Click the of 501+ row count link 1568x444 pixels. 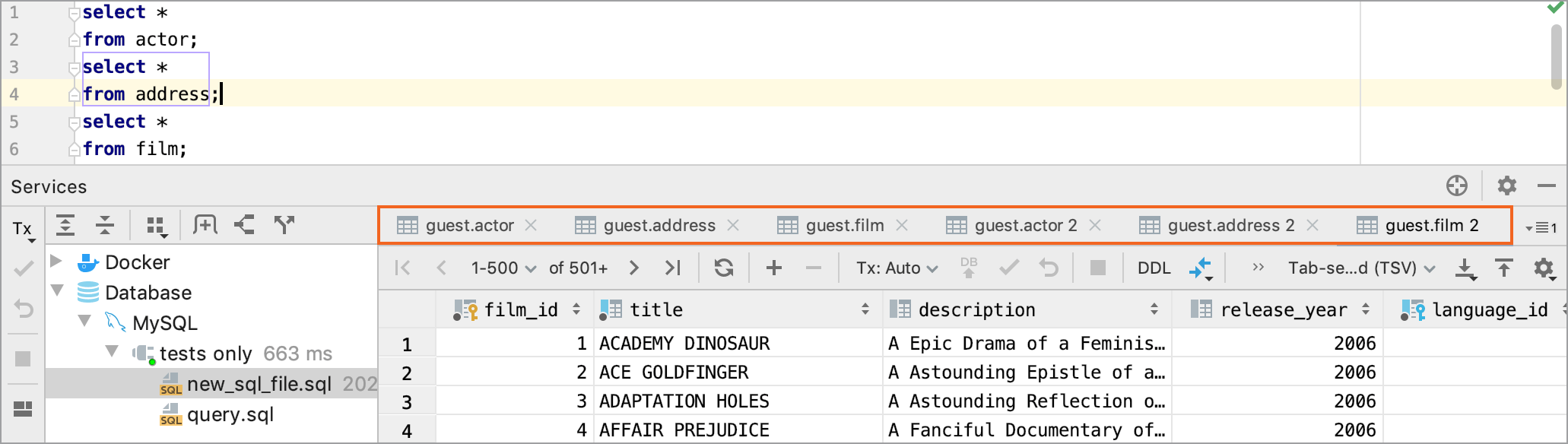click(x=578, y=268)
